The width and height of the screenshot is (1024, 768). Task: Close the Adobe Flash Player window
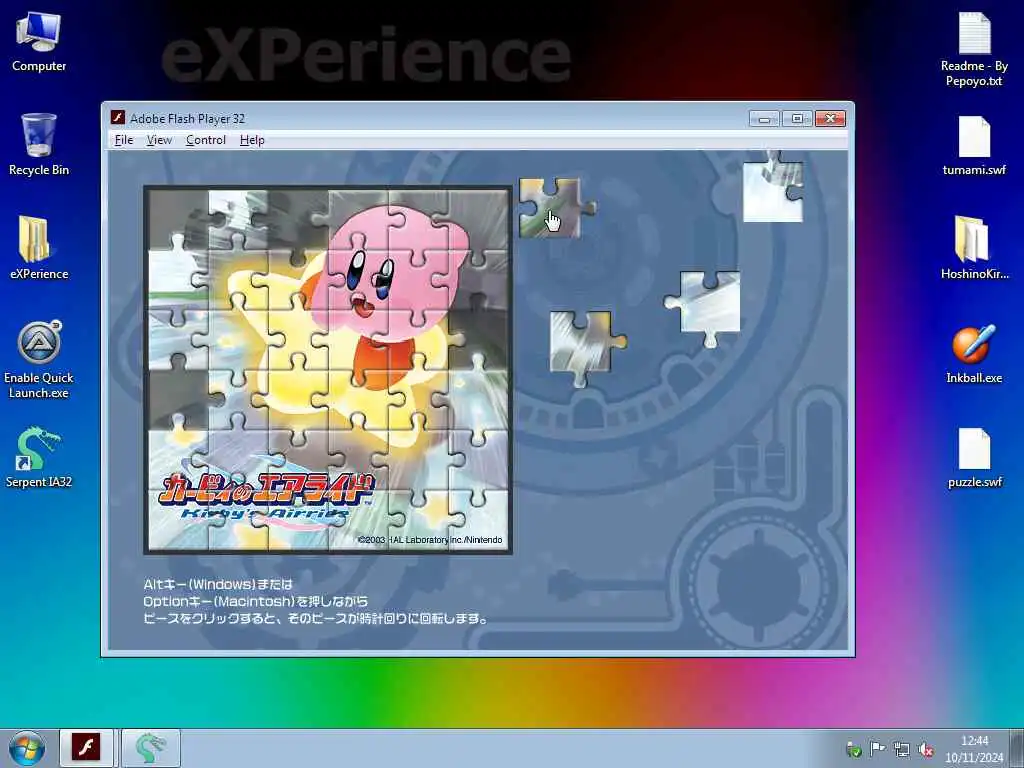coord(830,118)
